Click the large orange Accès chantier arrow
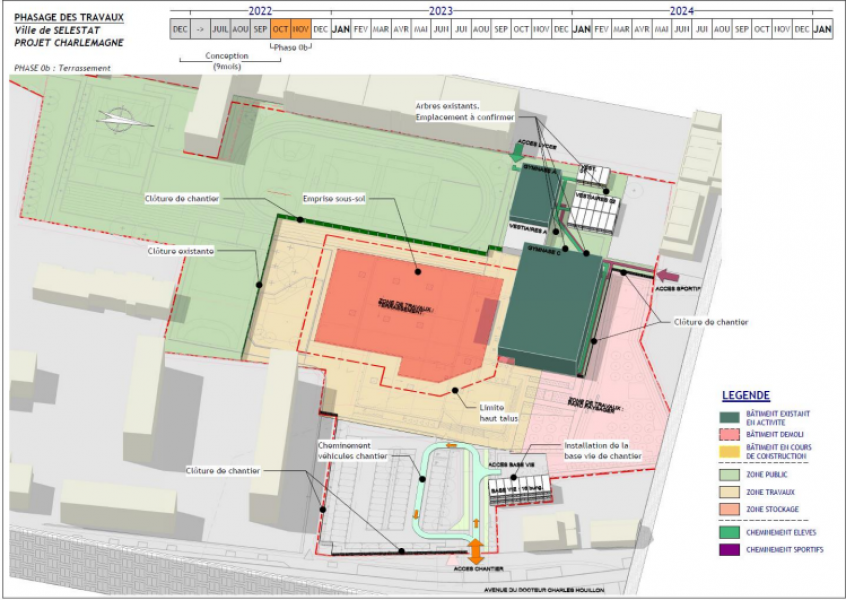This screenshot has height=600, width=846. tap(476, 551)
